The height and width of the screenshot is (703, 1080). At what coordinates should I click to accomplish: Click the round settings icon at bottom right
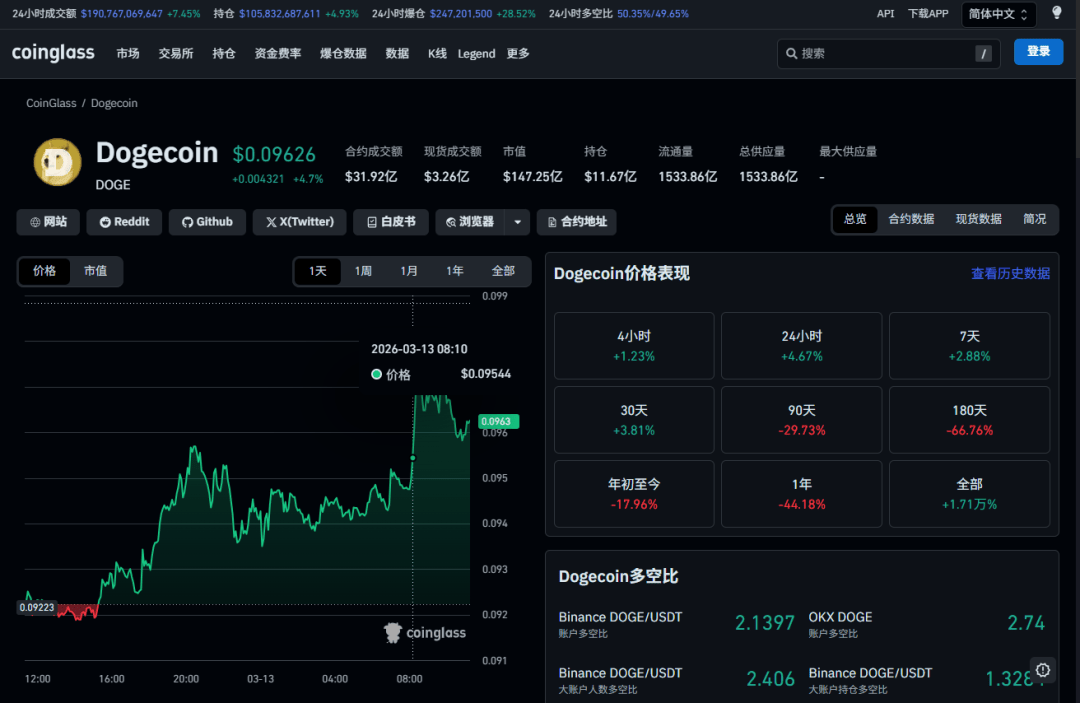(x=1043, y=670)
